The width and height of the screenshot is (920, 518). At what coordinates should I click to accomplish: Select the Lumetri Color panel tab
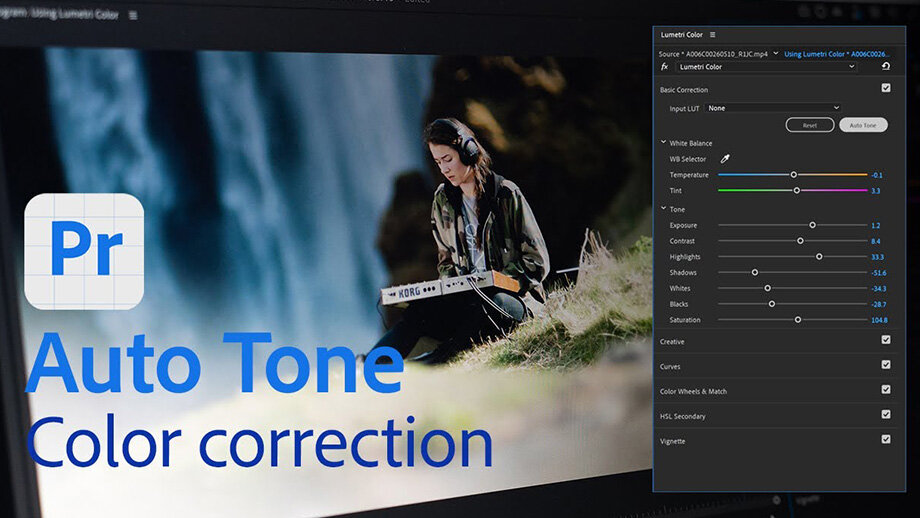click(681, 35)
